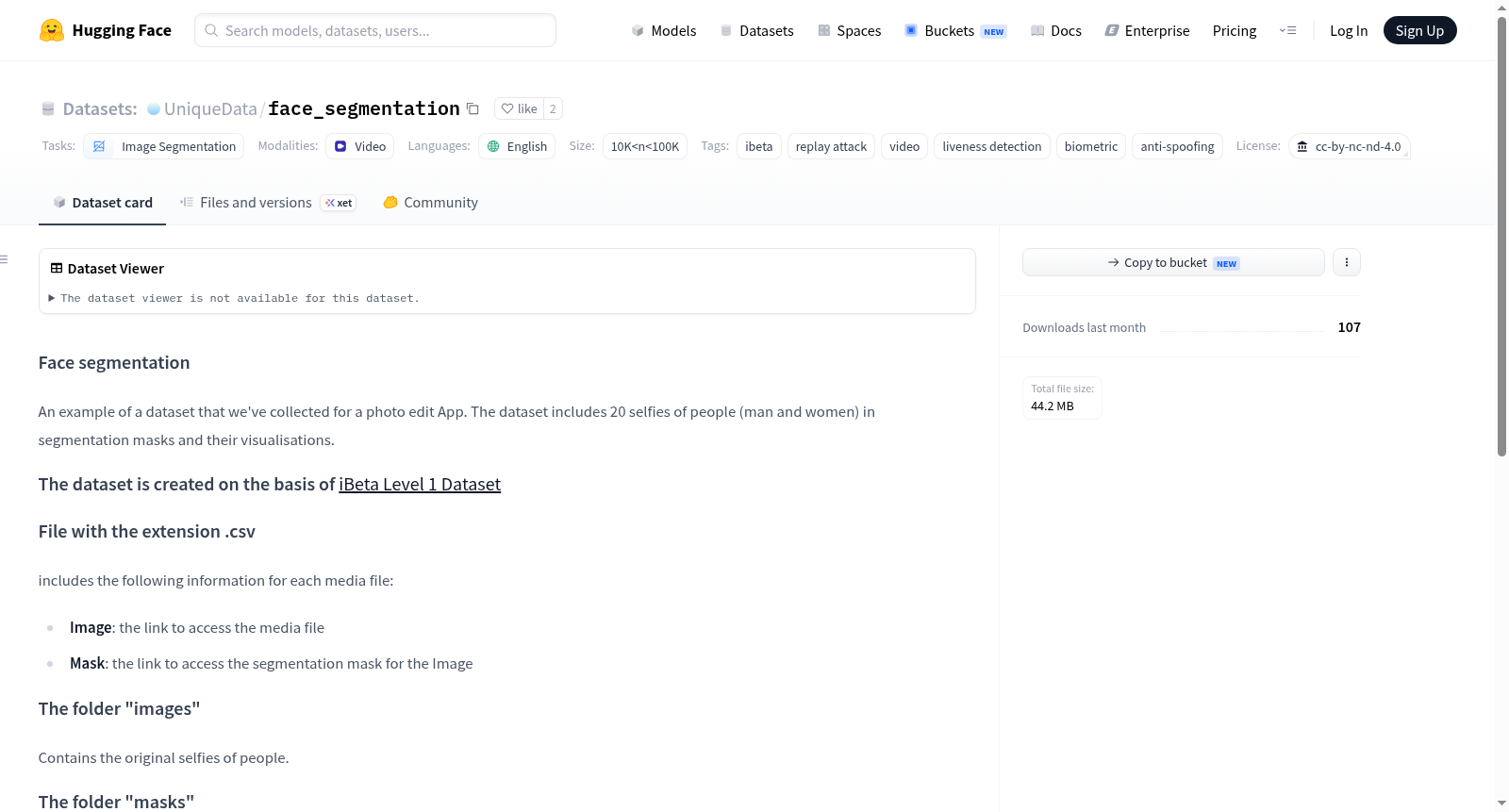This screenshot has height=812, width=1509.
Task: Click the Video modality icon
Action: click(x=340, y=146)
